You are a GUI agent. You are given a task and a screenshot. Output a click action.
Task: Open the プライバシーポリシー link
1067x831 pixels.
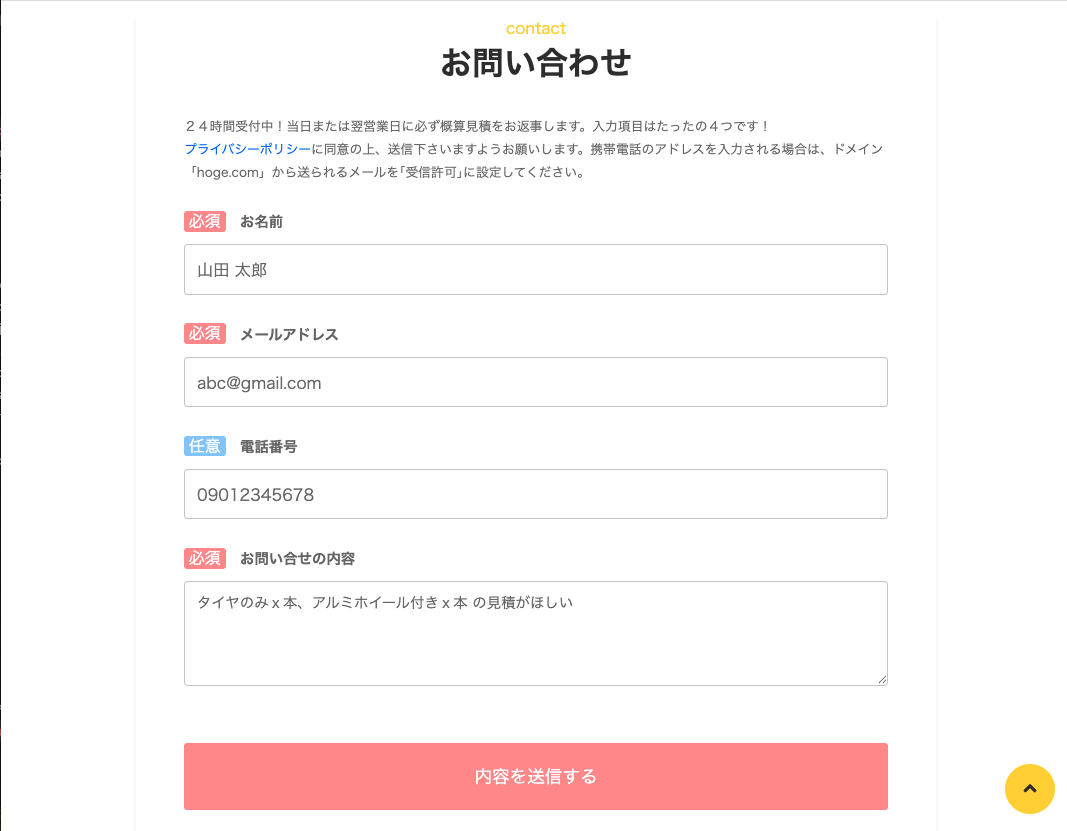pyautogui.click(x=247, y=149)
